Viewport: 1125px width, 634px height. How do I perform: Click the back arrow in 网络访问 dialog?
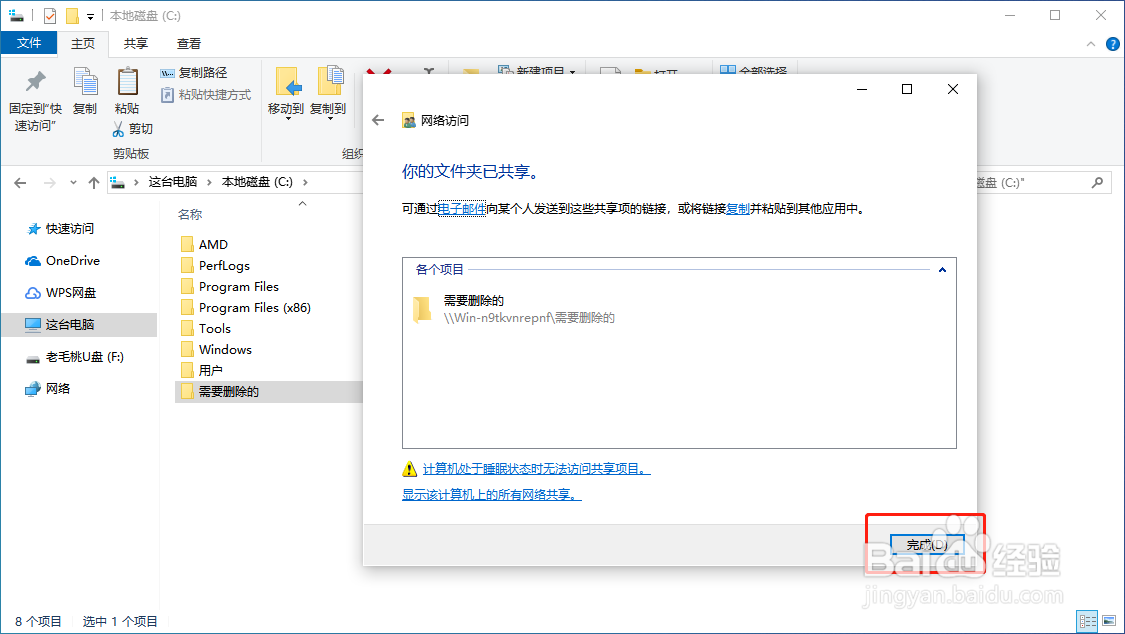click(379, 118)
